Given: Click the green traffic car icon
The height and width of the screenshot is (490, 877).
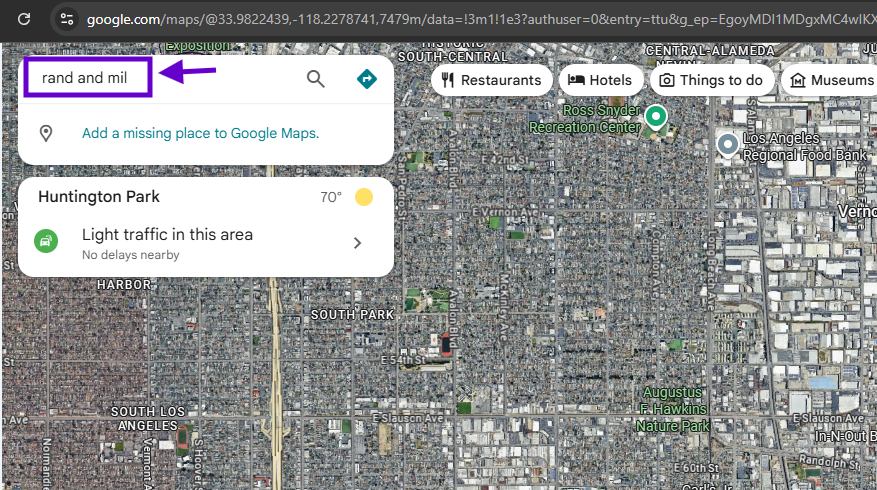Looking at the screenshot, I should [46, 241].
